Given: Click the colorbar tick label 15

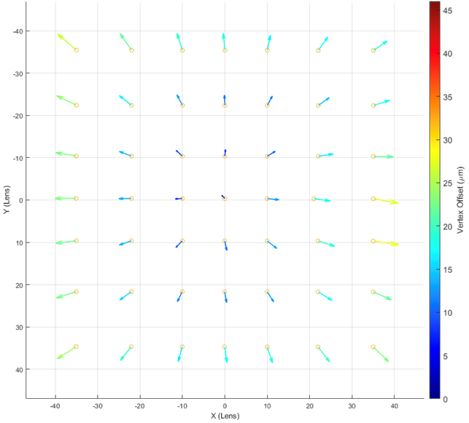Looking at the screenshot, I should click(448, 270).
